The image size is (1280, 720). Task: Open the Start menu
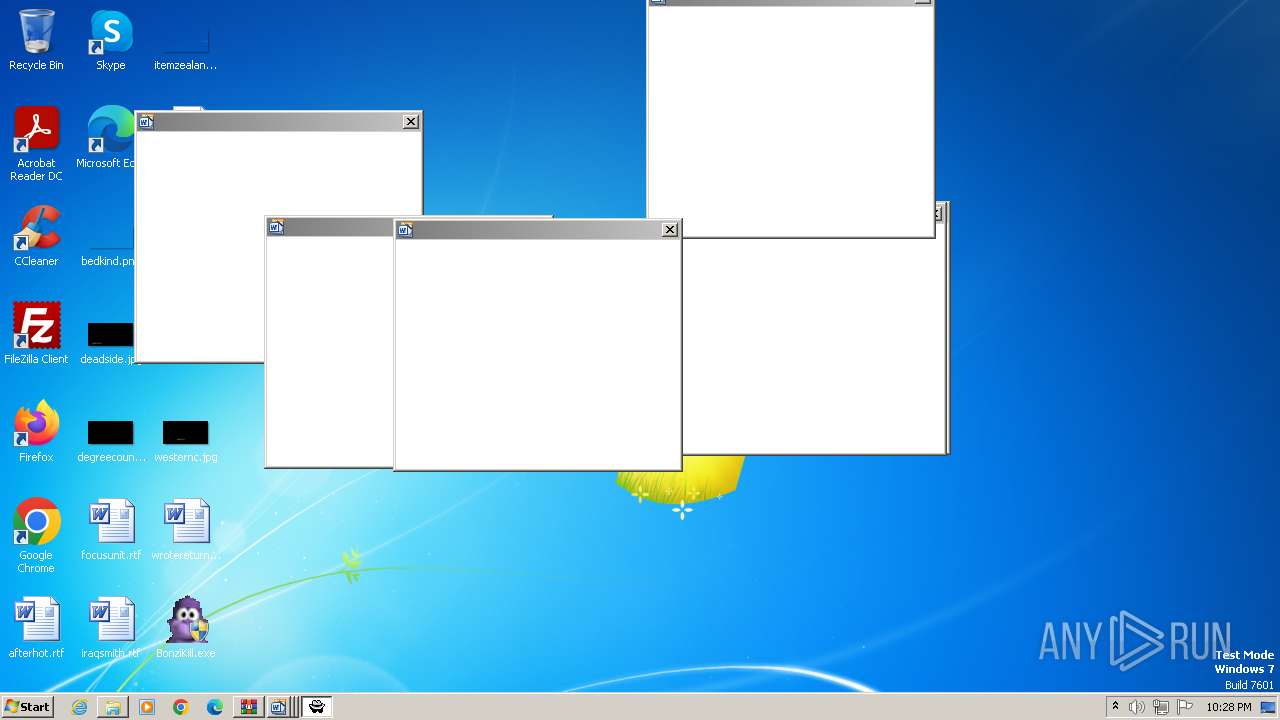(27, 706)
